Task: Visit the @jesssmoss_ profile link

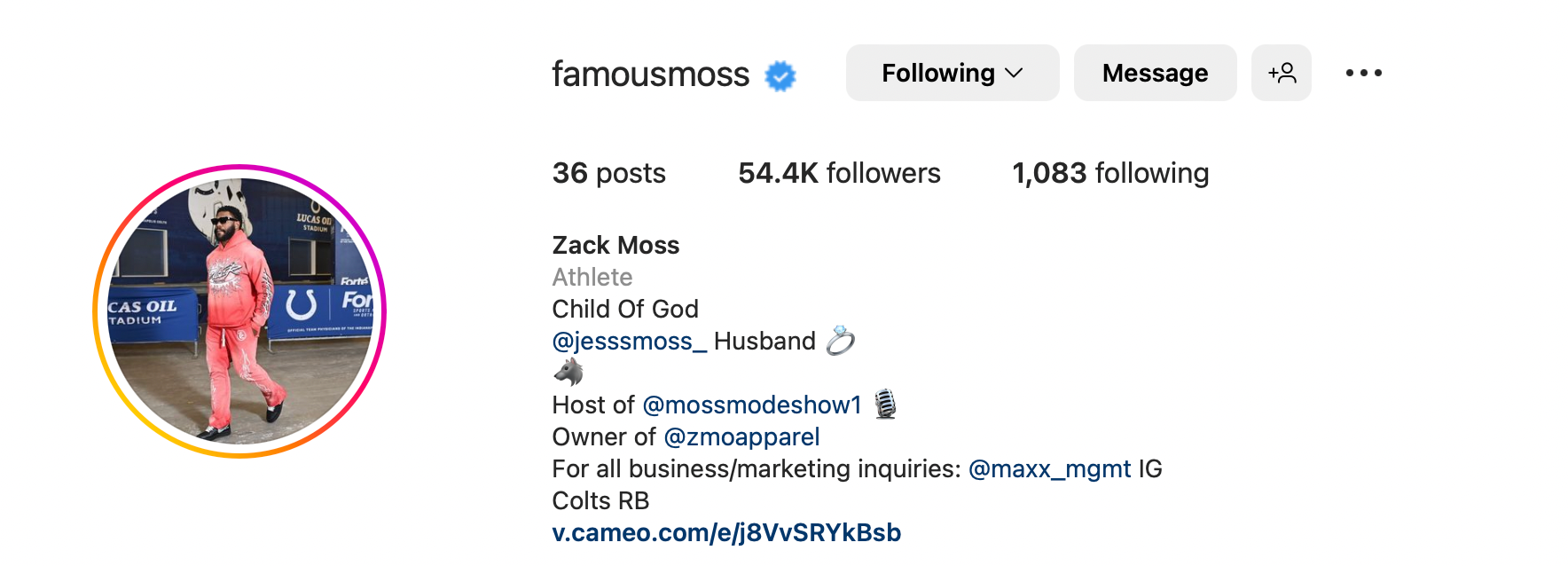Action: point(629,341)
